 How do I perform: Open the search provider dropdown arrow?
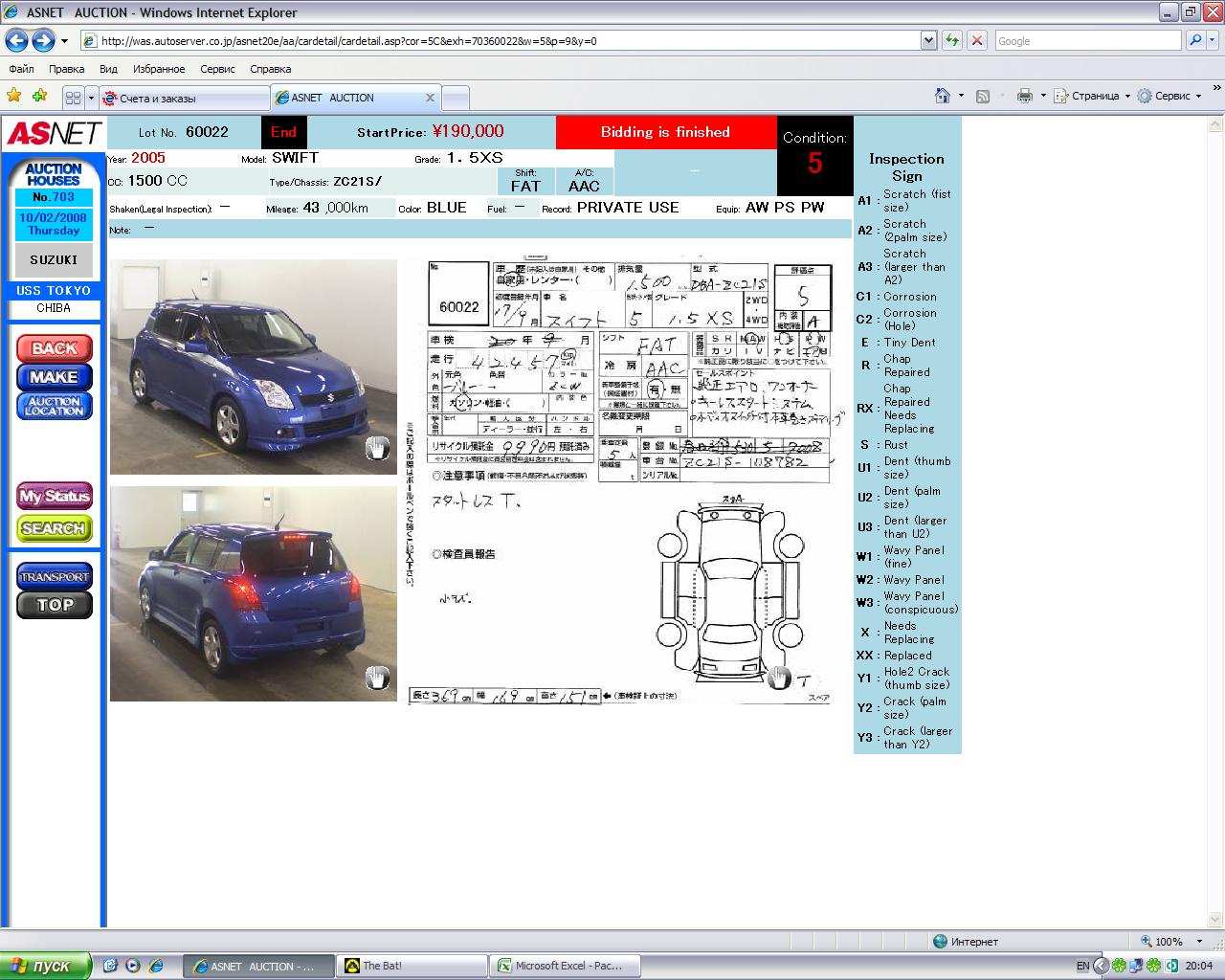[x=1214, y=41]
